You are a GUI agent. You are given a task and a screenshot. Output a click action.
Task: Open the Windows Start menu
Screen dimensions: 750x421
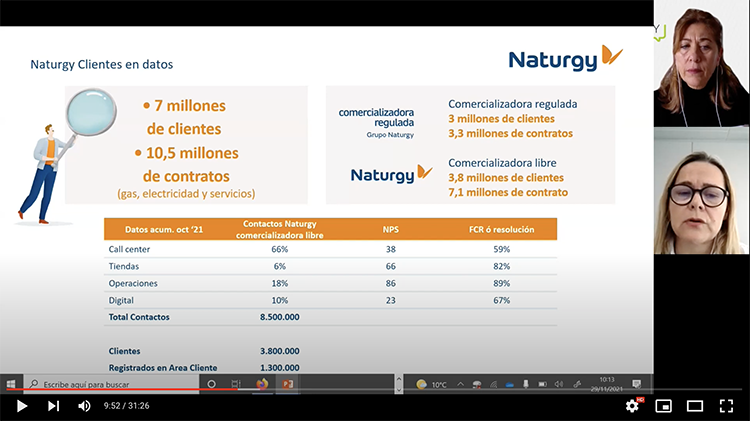11,384
